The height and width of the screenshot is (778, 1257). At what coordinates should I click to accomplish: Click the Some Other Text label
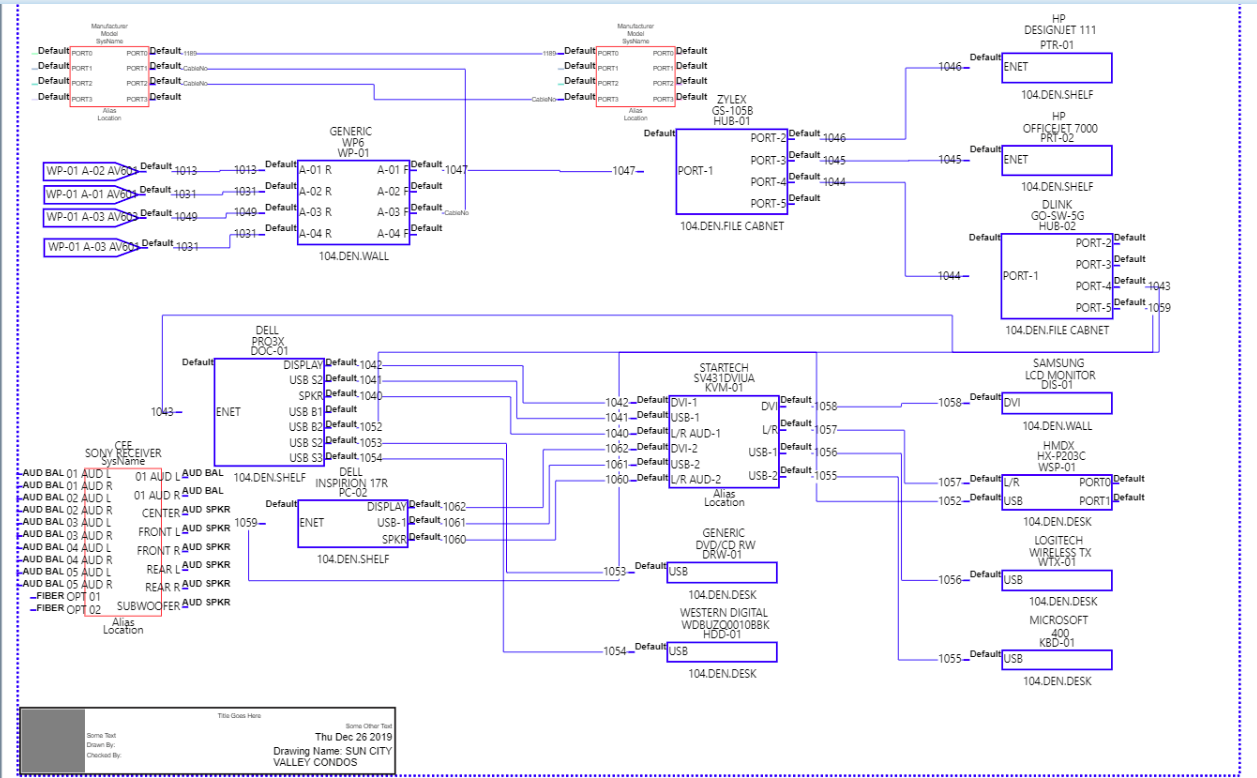pos(369,726)
